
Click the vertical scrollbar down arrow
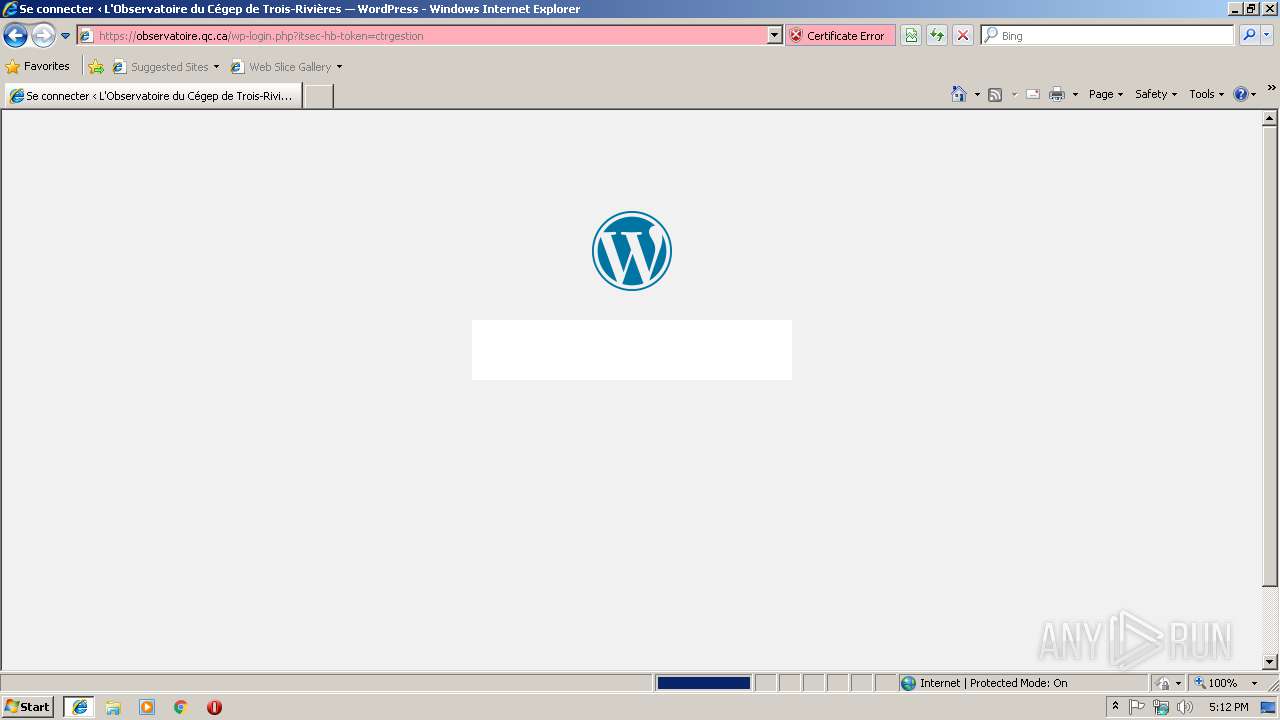[x=1270, y=662]
